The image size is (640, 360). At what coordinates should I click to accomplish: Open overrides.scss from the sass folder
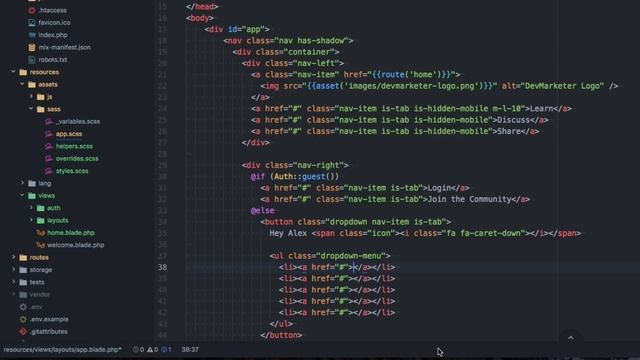pyautogui.click(x=77, y=158)
